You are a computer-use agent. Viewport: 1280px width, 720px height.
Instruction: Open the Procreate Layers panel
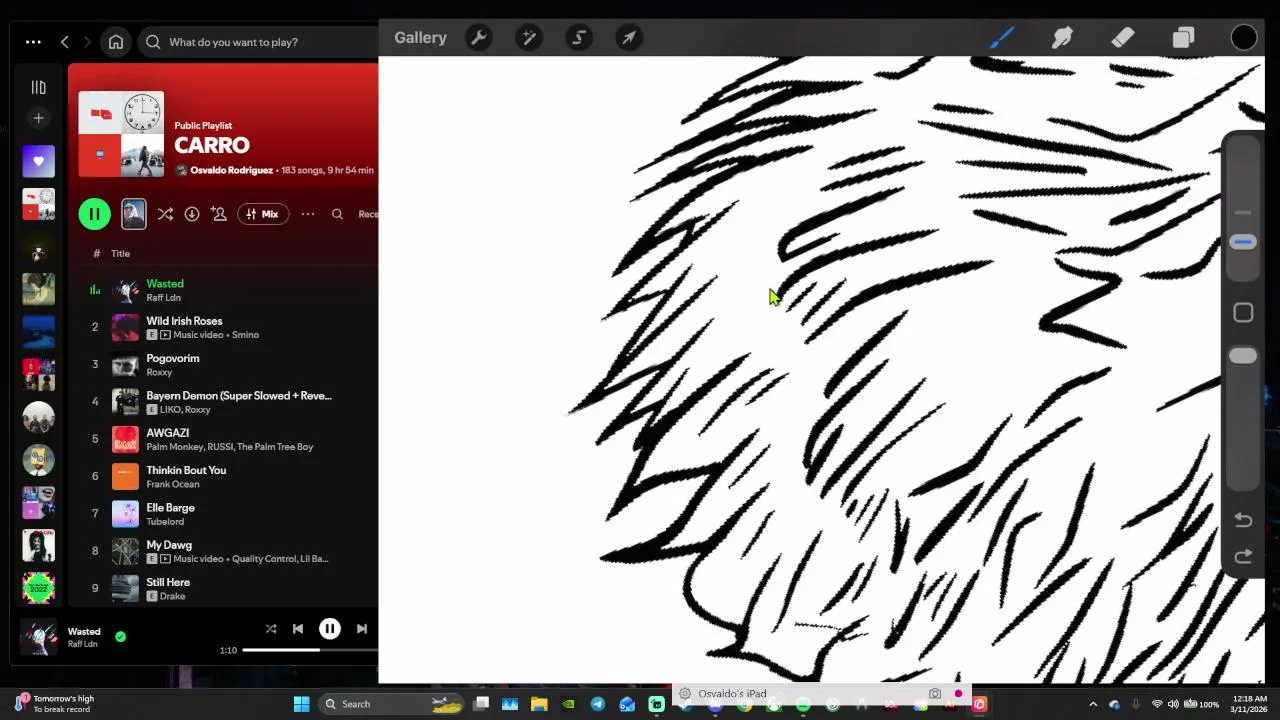[x=1183, y=38]
